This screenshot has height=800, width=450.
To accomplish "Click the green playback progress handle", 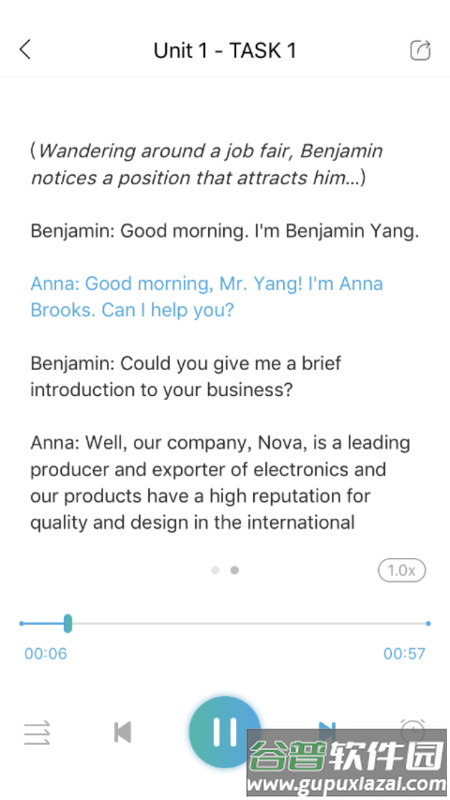I will tap(68, 623).
